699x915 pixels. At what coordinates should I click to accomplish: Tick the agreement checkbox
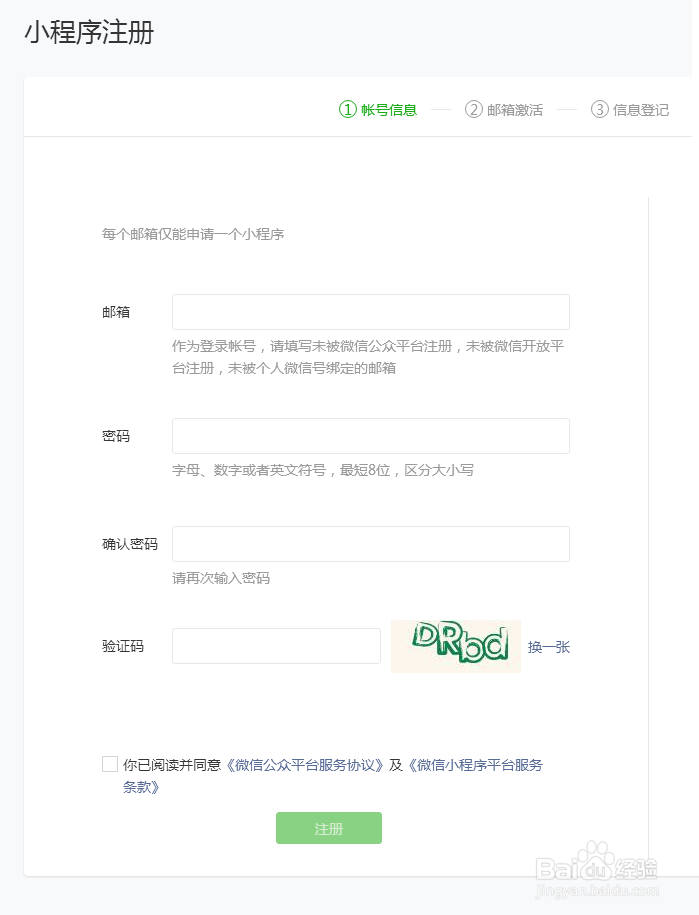[110, 764]
